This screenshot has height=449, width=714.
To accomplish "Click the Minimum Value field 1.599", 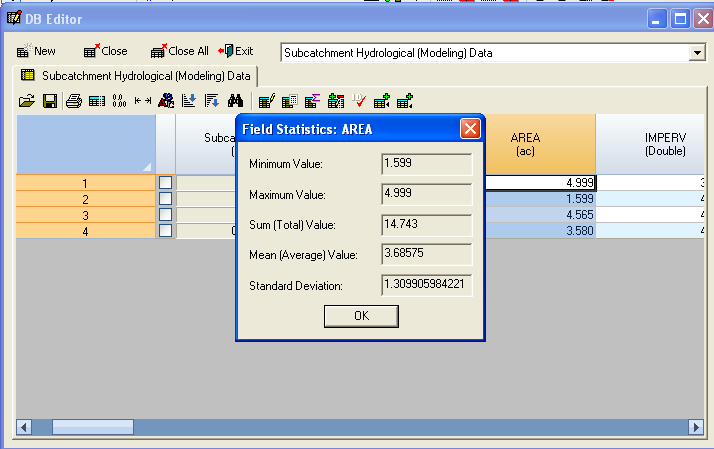I will (x=427, y=164).
